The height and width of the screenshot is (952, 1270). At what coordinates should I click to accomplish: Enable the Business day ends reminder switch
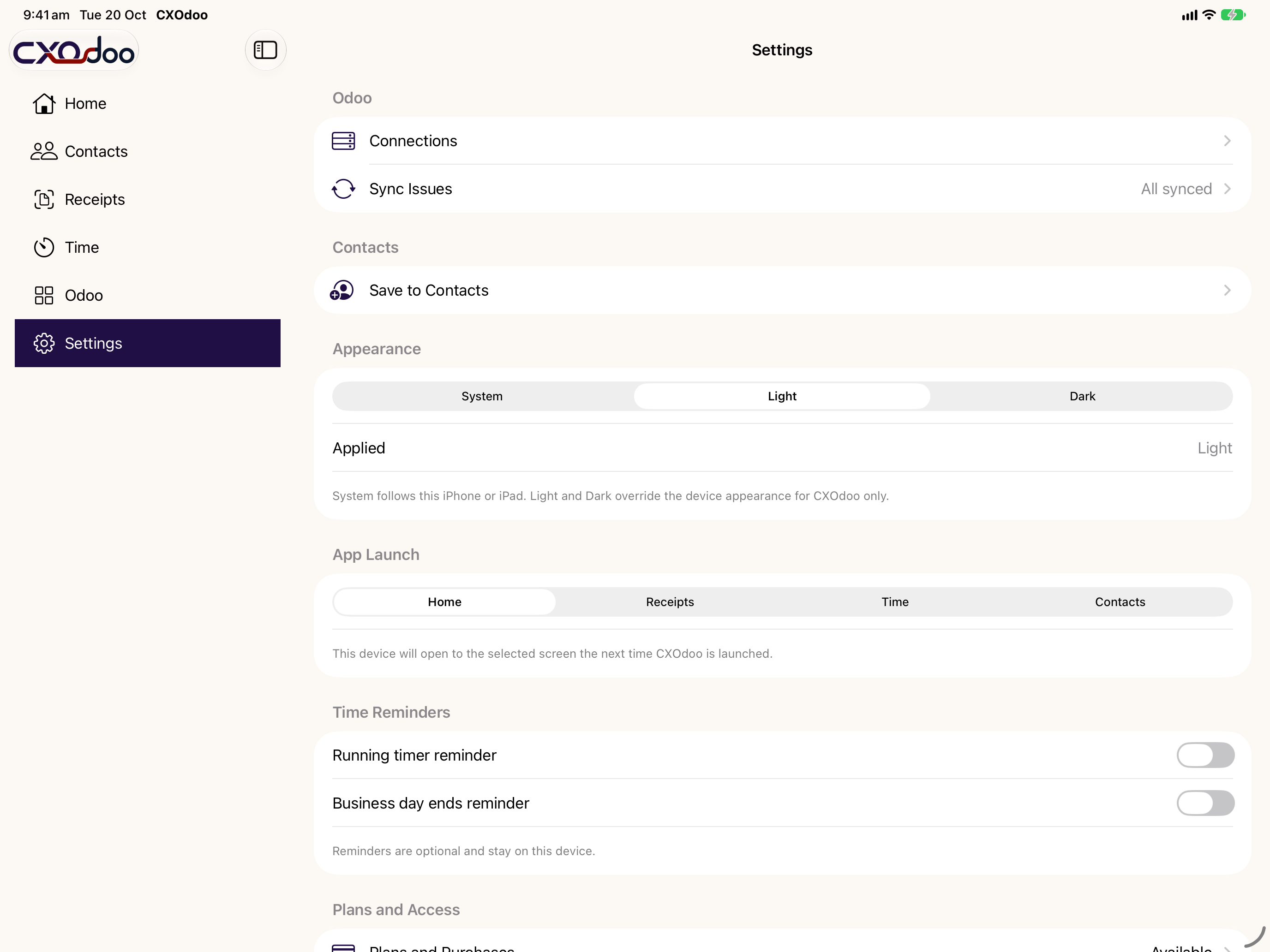tap(1205, 803)
